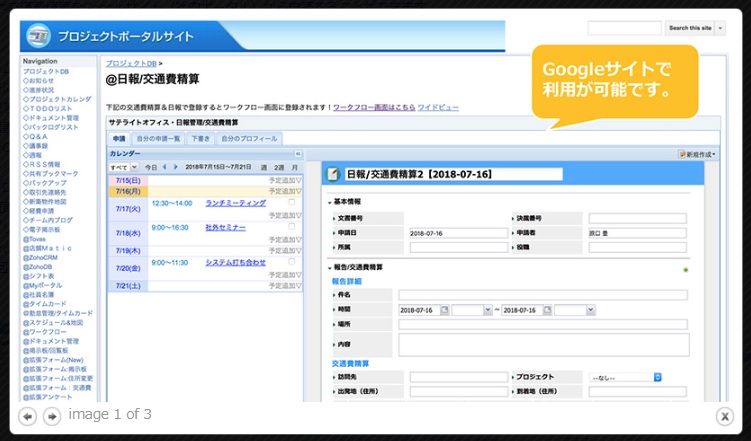Click the 決裁番号 input field
This screenshot has width=751, height=441.
click(637, 218)
